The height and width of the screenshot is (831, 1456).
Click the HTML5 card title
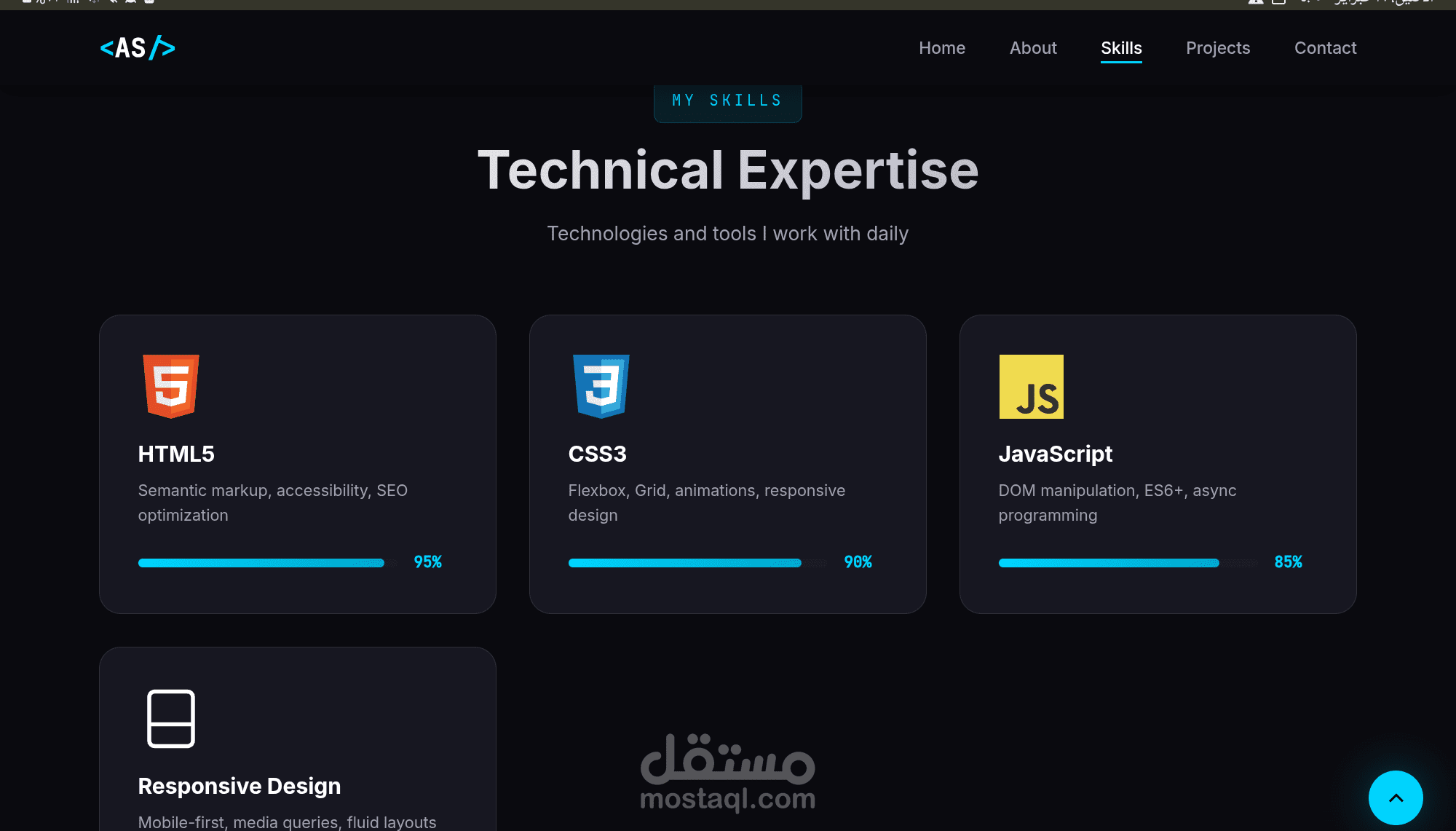point(176,454)
